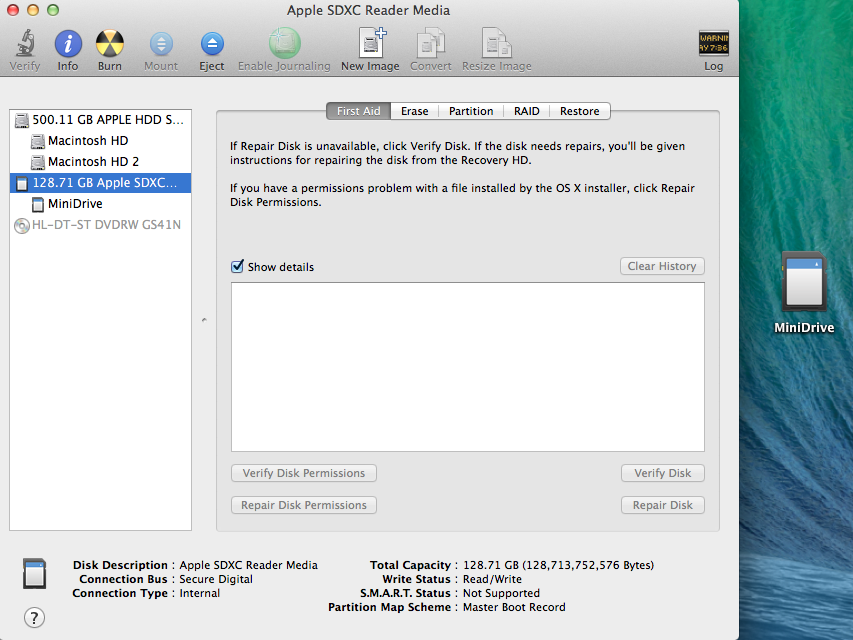Select the MiniDrive icon on the desktop
Viewport: 853px width, 640px height.
point(804,281)
